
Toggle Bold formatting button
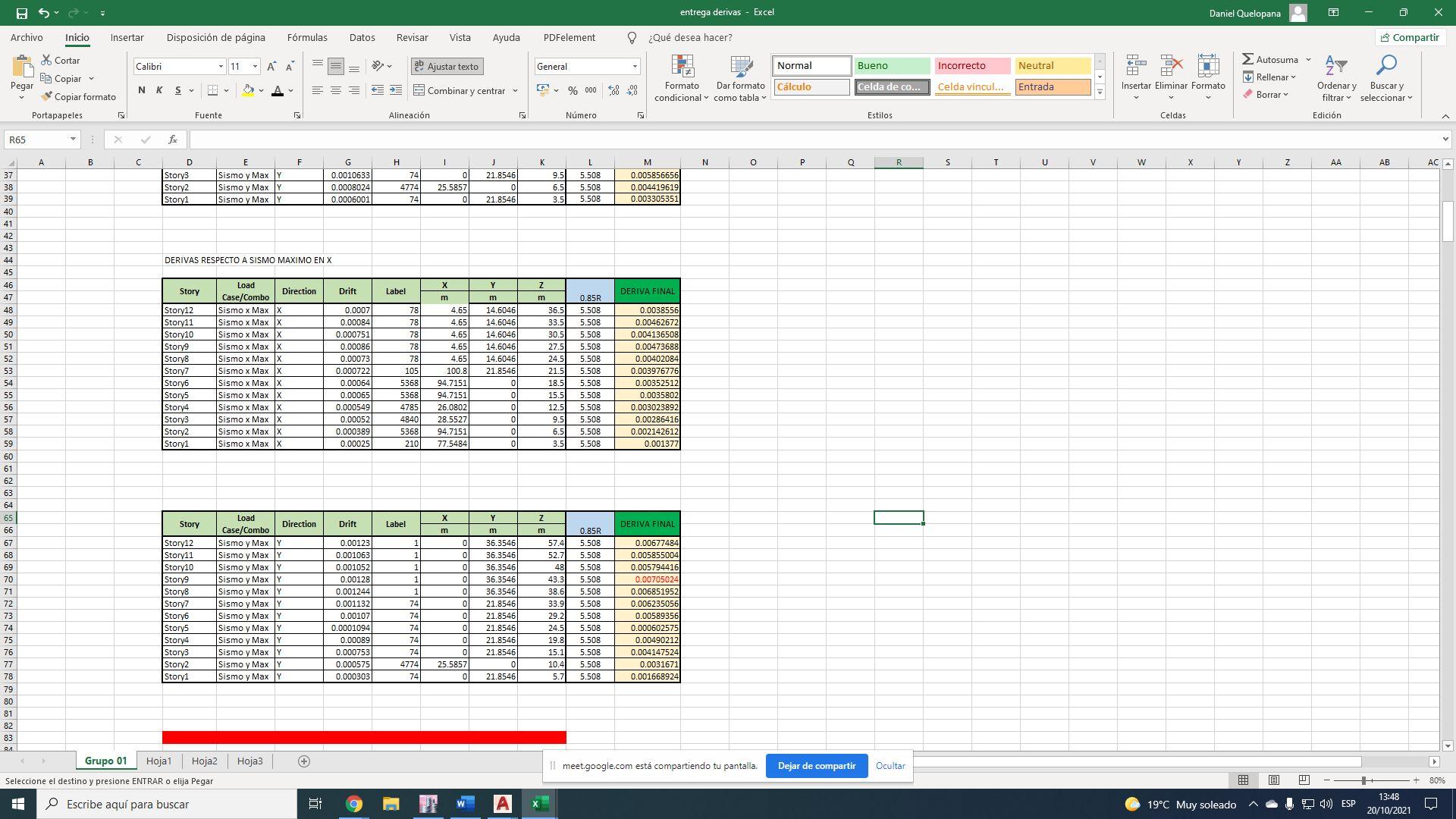tap(141, 90)
